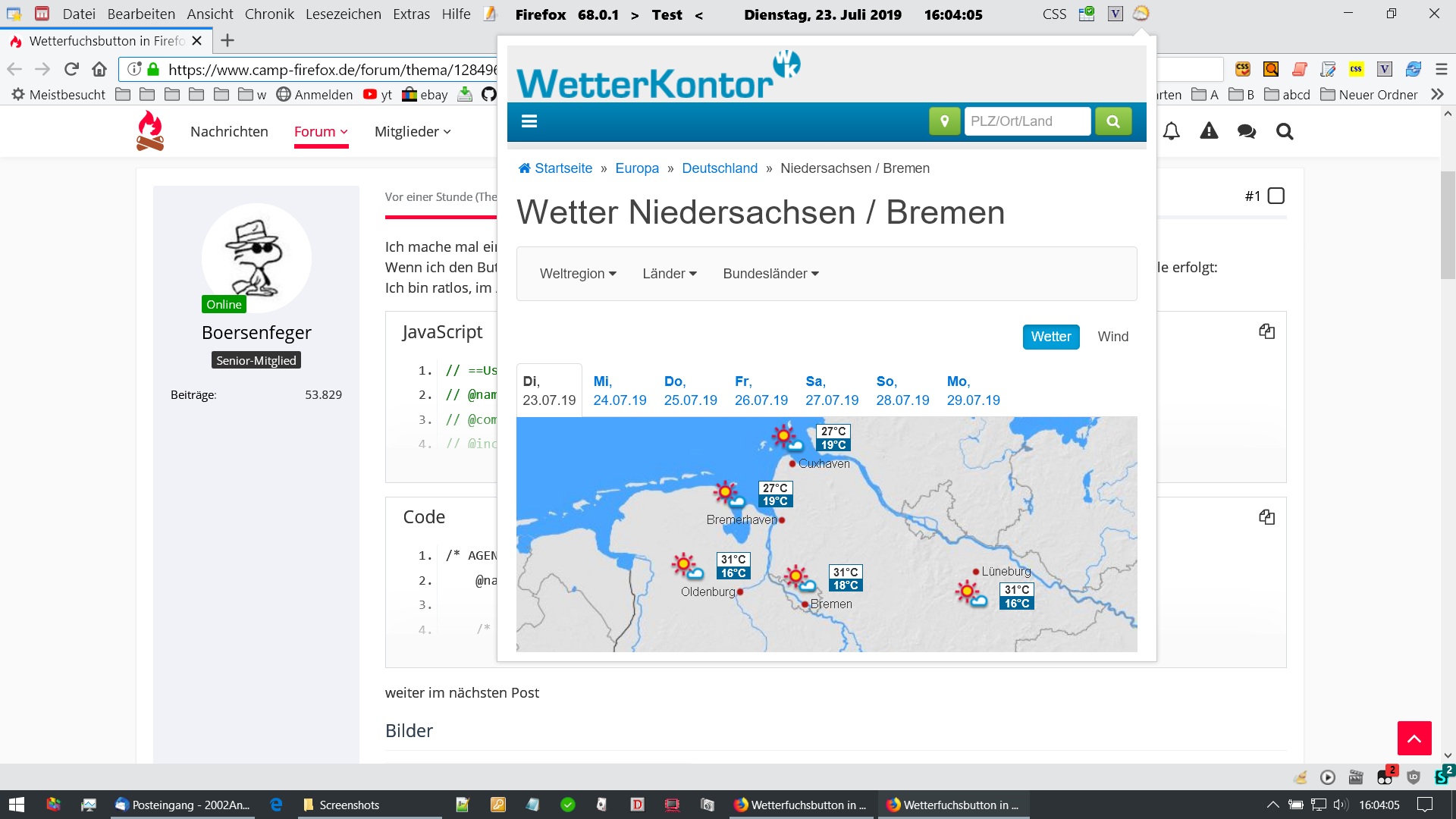Open the Lesezeichen menu
This screenshot has width=1456, height=819.
coord(343,14)
